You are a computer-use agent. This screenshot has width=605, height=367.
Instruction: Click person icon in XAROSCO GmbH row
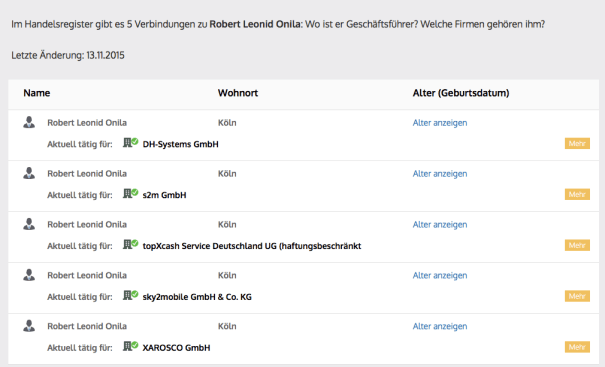pyautogui.click(x=29, y=326)
